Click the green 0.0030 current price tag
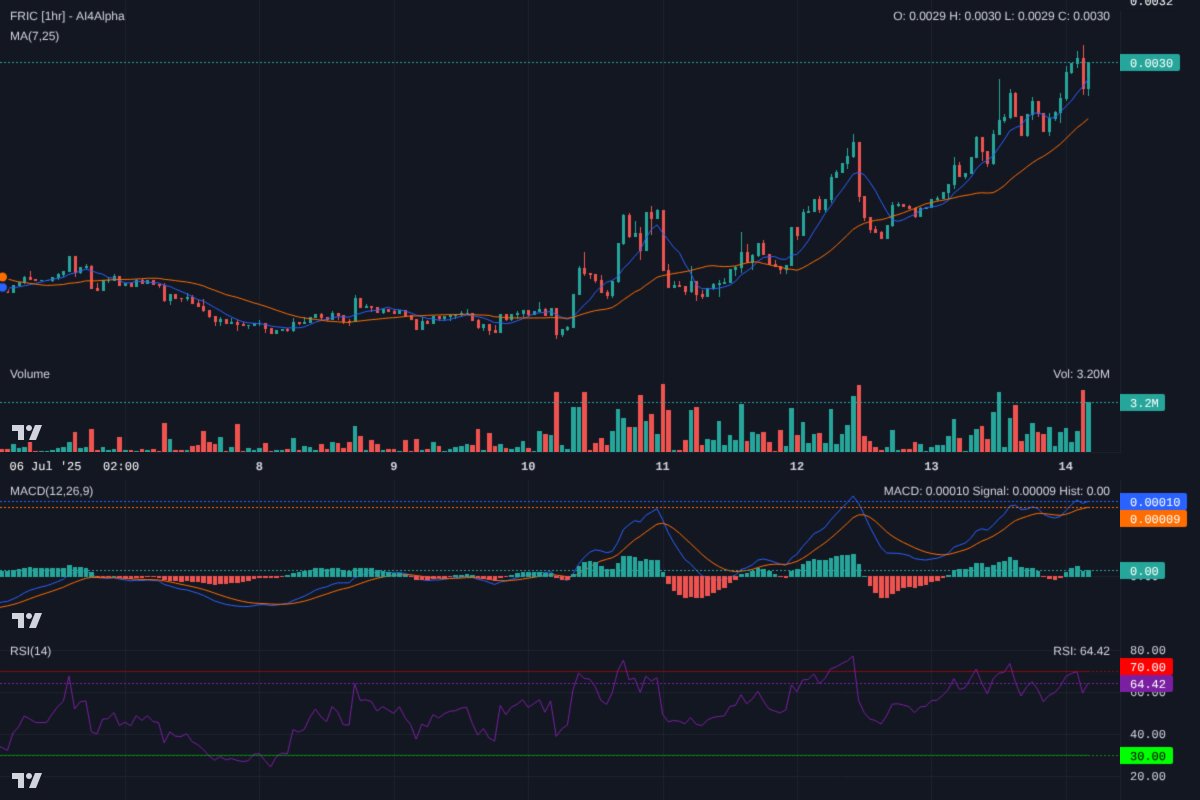The width and height of the screenshot is (1200, 800). pos(1151,63)
